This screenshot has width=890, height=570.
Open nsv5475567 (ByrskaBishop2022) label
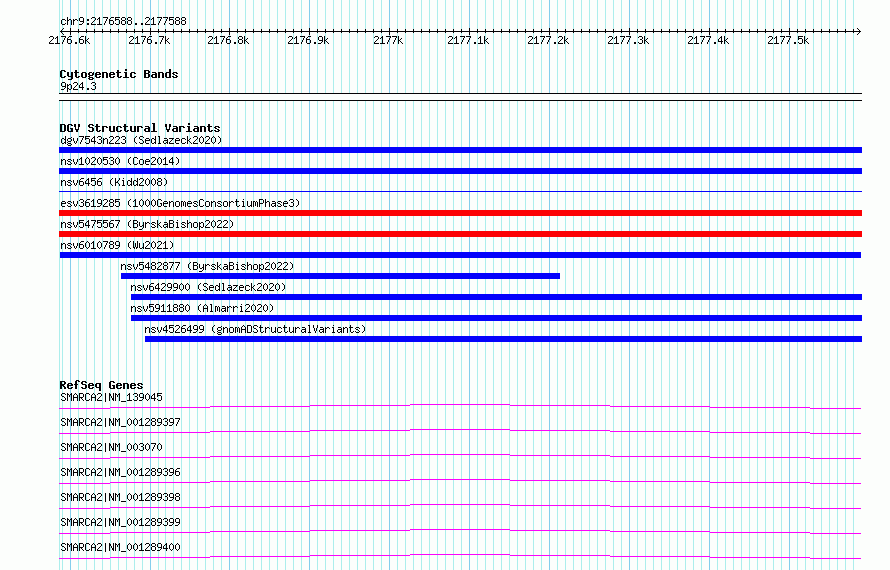pos(147,224)
